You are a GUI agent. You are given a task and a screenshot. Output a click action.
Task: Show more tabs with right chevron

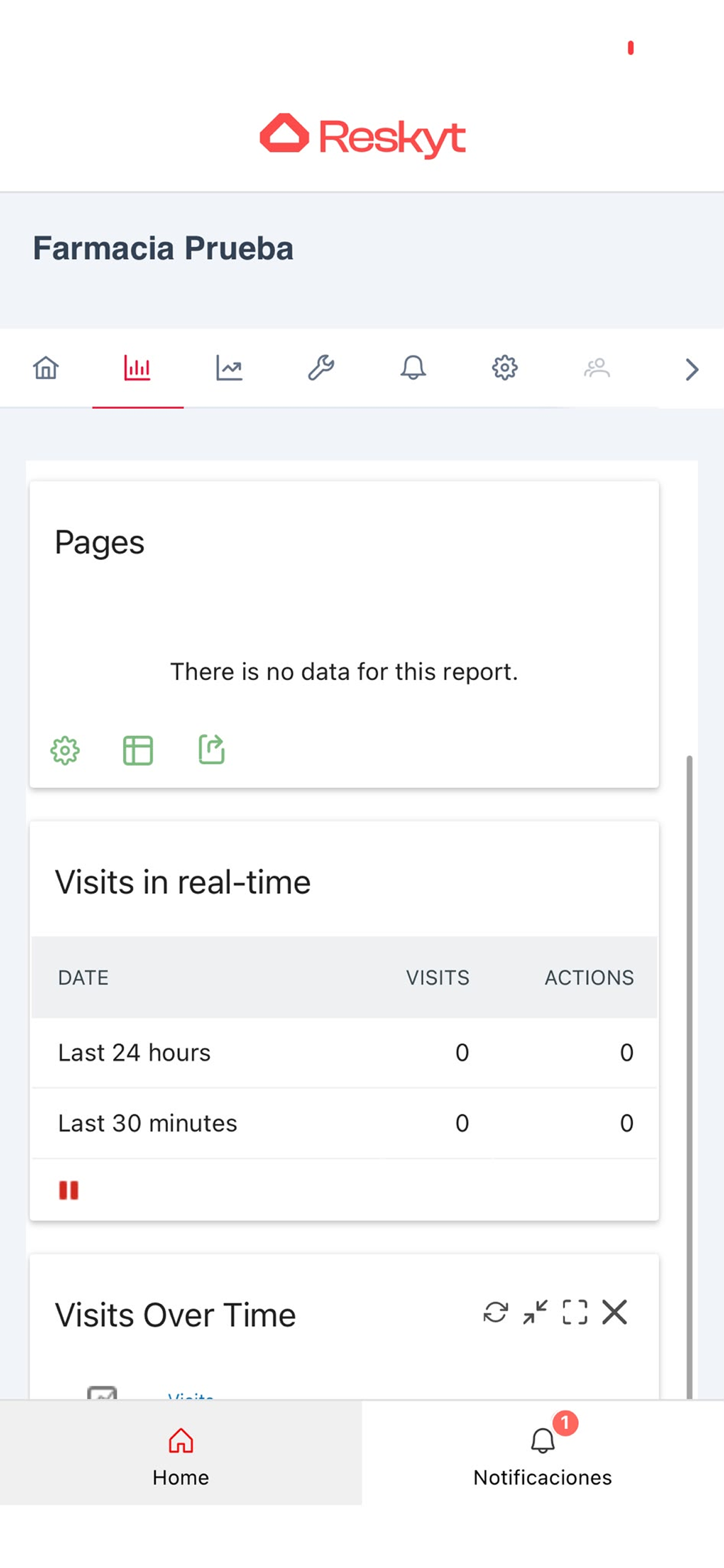[692, 369]
